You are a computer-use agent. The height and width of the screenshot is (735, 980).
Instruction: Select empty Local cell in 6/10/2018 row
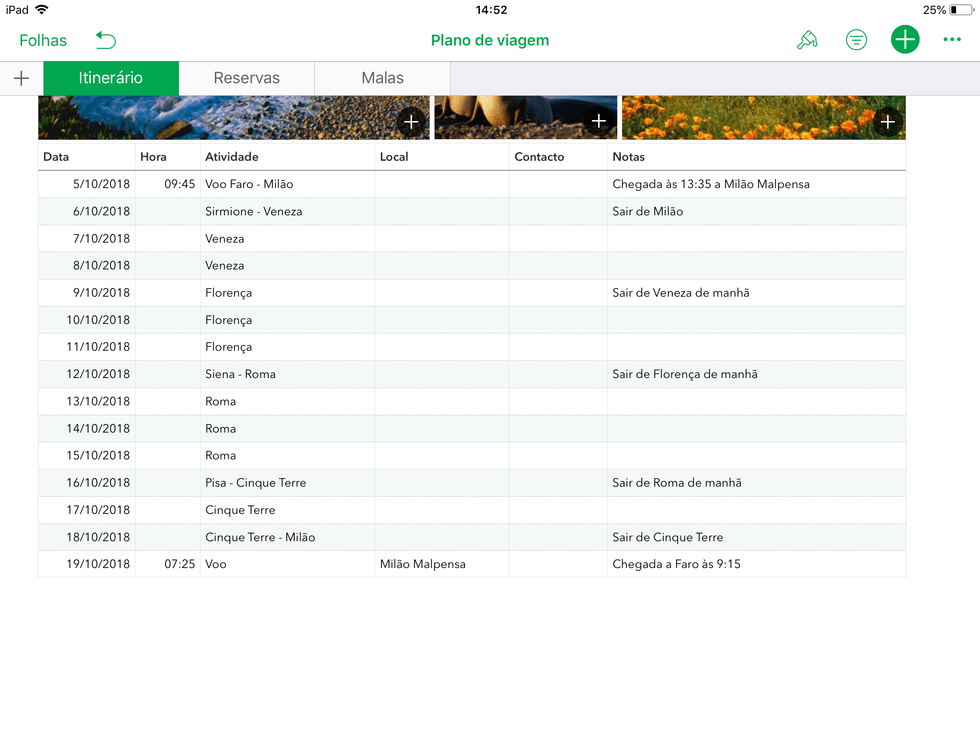[442, 211]
